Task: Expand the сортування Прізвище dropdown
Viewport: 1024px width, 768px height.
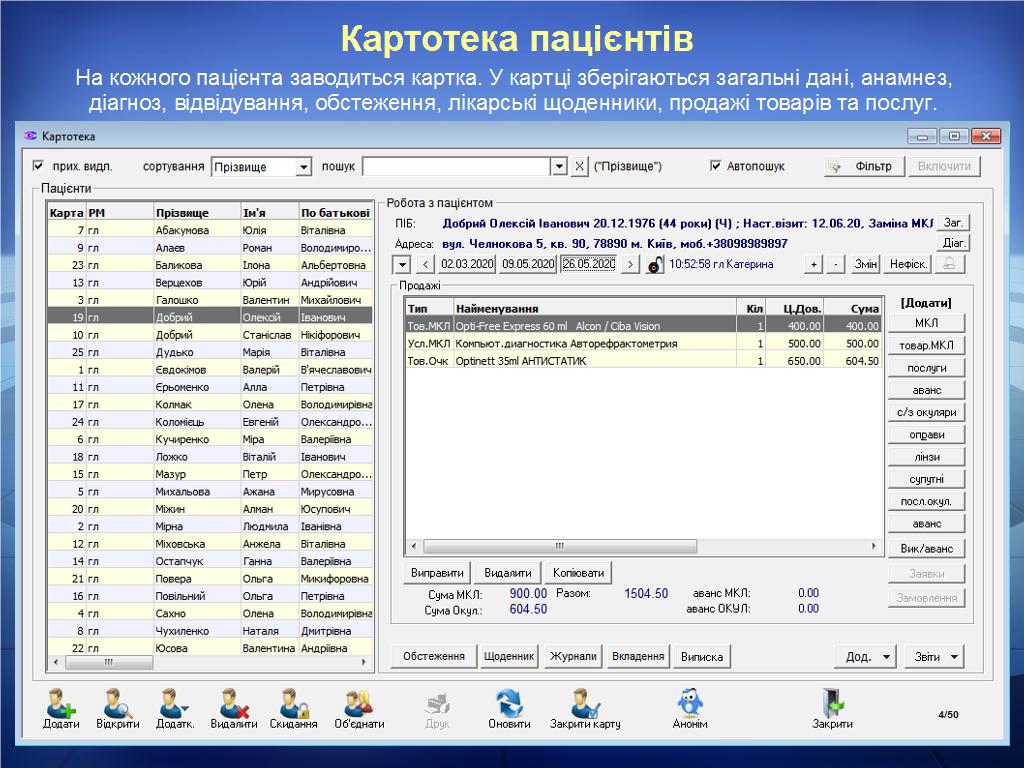Action: coord(304,167)
